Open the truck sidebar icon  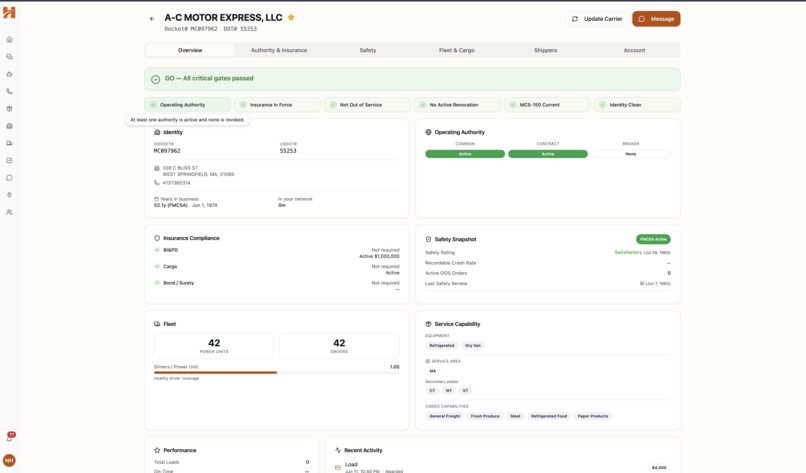[x=9, y=143]
